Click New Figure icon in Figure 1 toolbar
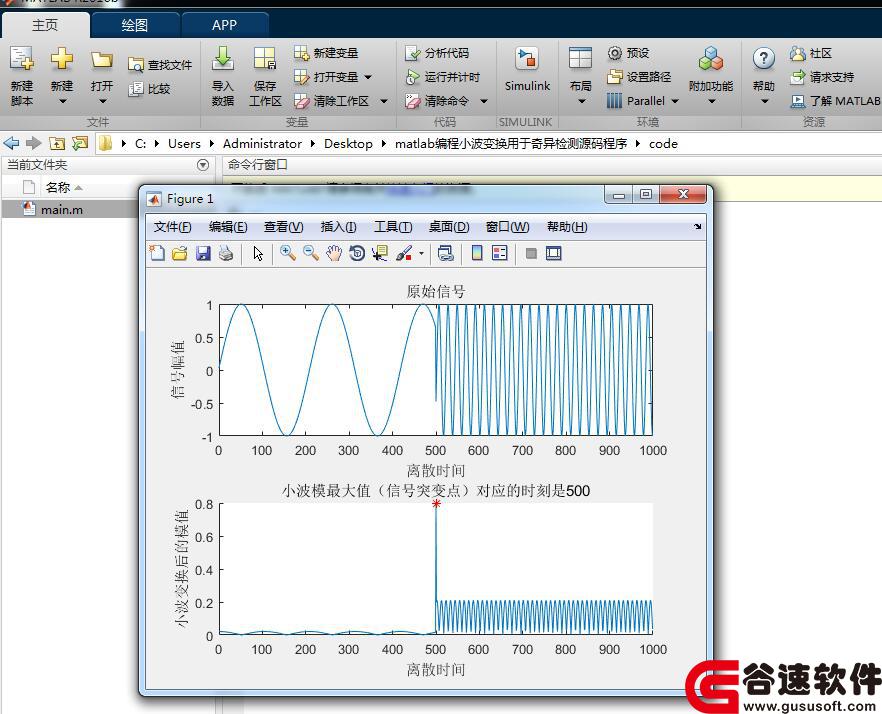Image resolution: width=882 pixels, height=714 pixels. [157, 253]
